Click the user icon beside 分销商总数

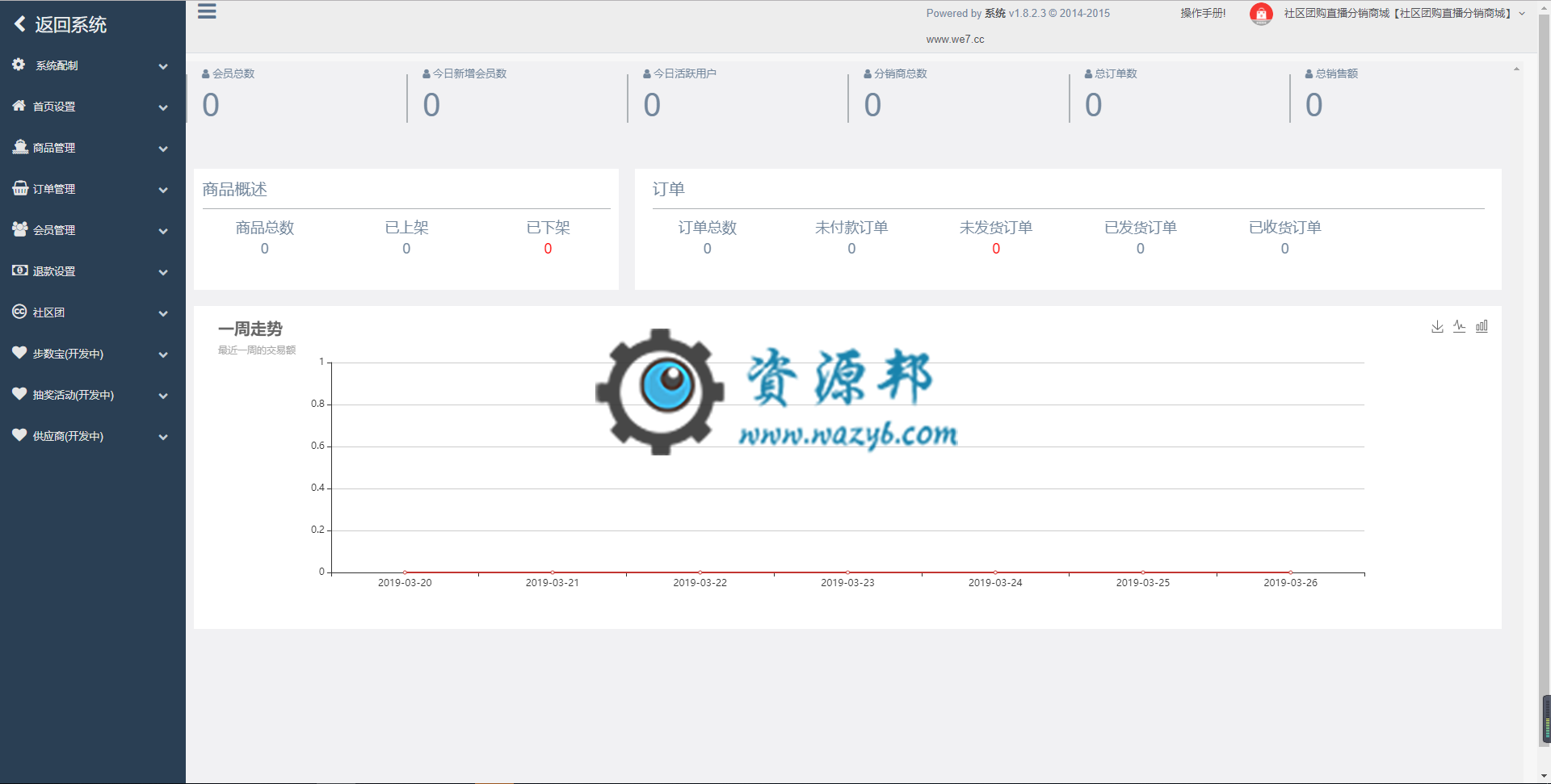click(868, 73)
